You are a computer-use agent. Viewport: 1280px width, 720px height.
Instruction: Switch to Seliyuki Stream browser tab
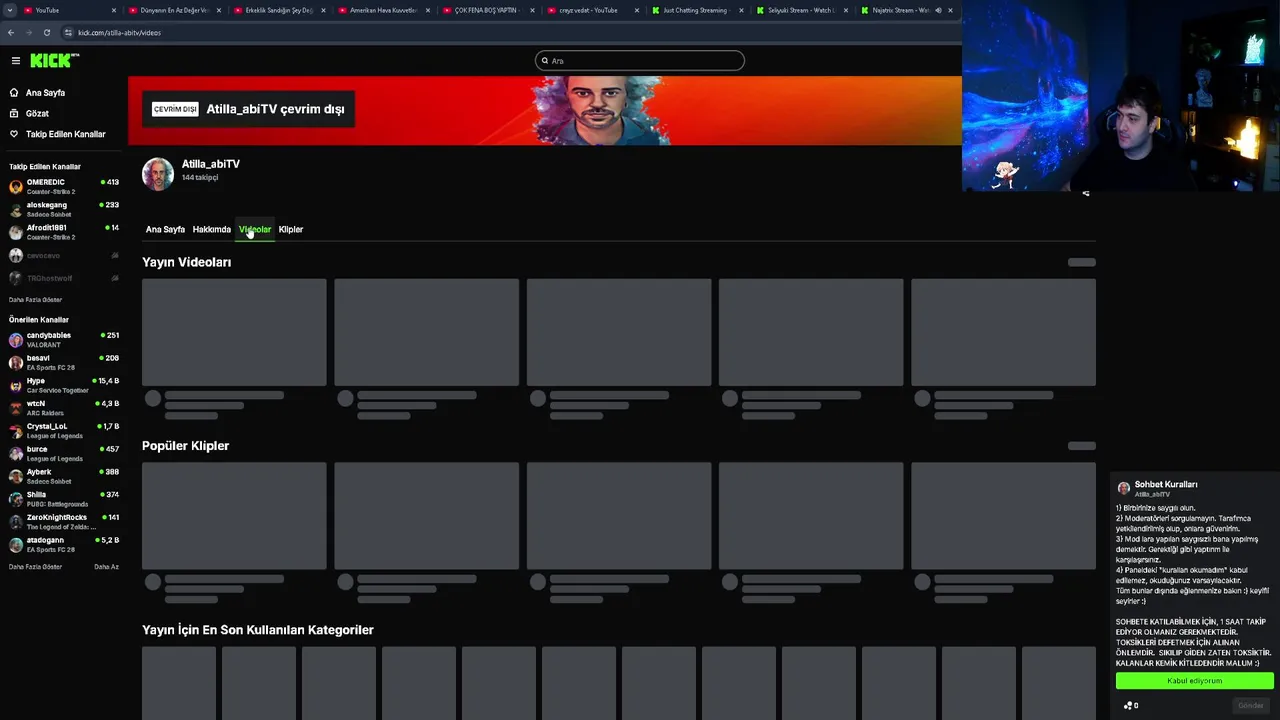pos(801,10)
